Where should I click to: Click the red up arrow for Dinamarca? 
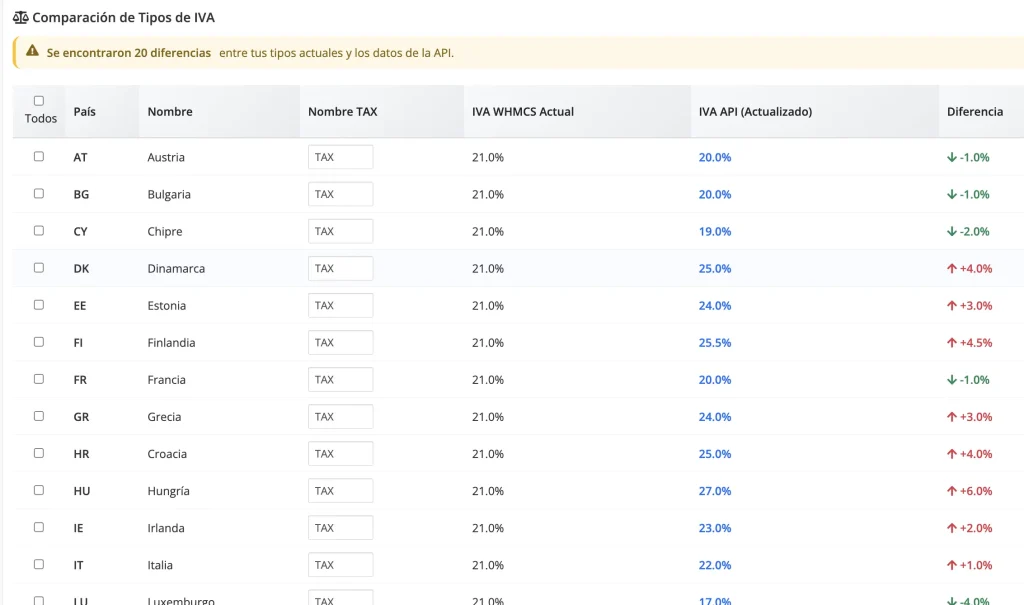[x=951, y=268]
